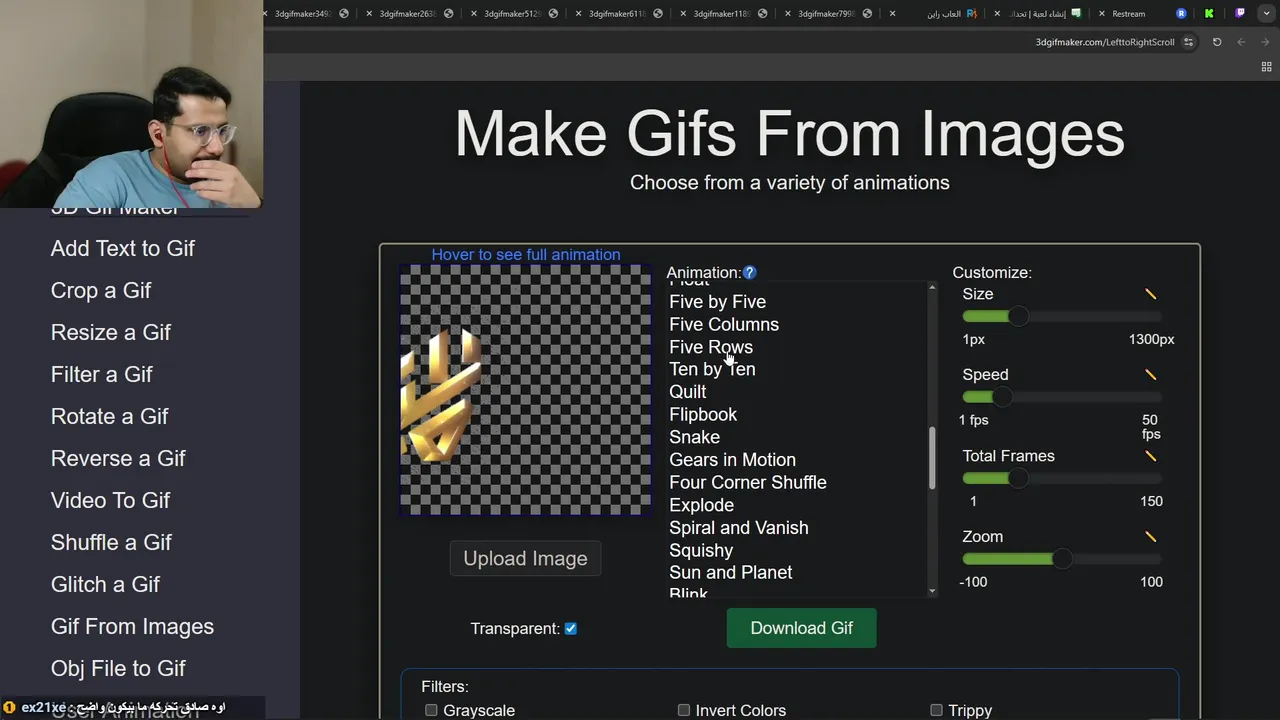This screenshot has height=720, width=1280.
Task: Open the Animation help question mark icon
Action: pyautogui.click(x=750, y=272)
